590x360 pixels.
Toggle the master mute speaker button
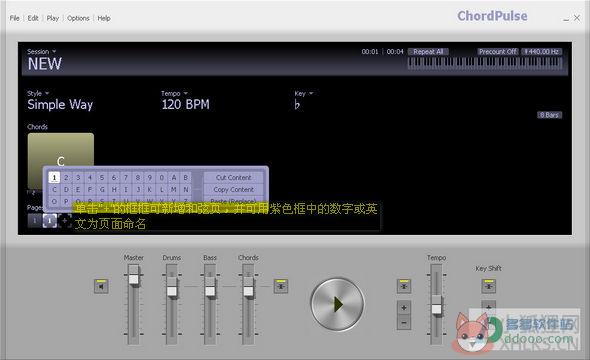(x=101, y=286)
